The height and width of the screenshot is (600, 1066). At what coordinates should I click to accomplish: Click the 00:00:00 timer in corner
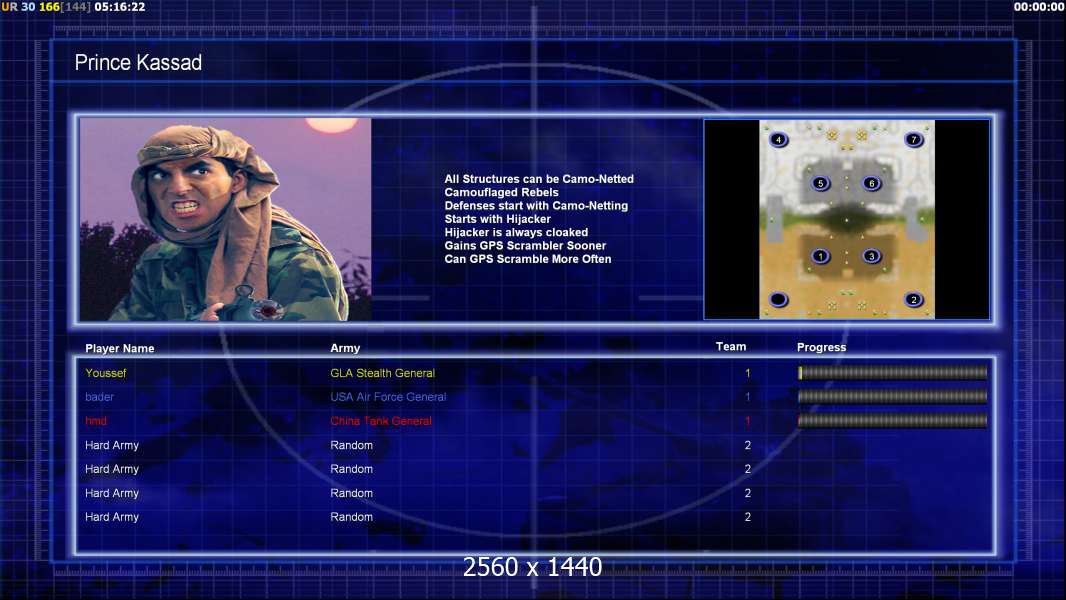coord(1039,7)
